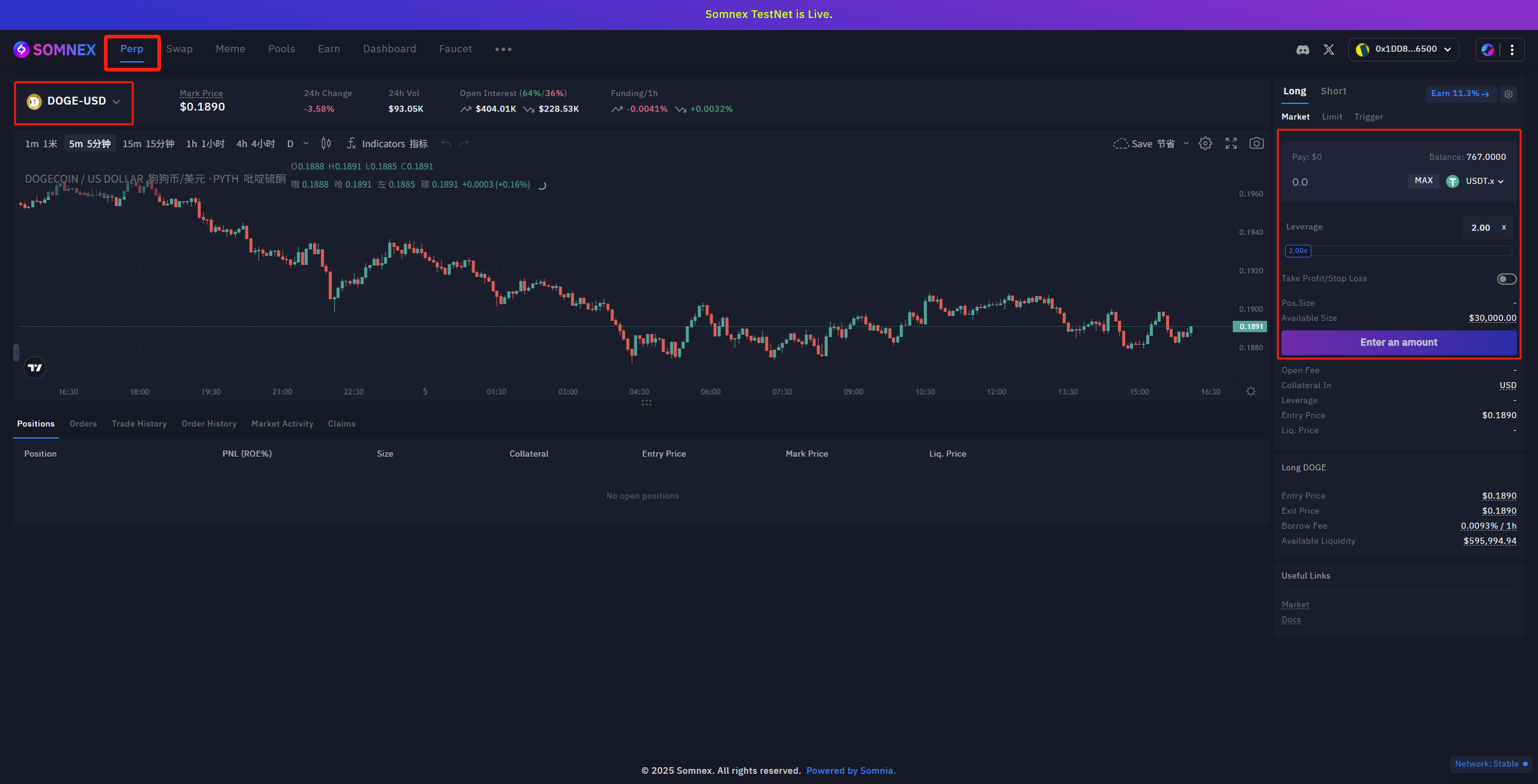Select the 1h timeframe

coord(205,144)
